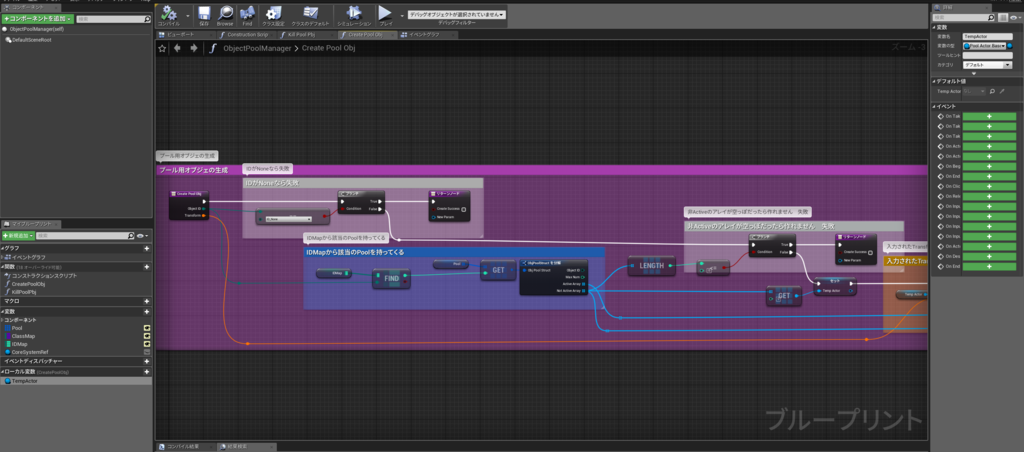Screen dimensions: 1024x452
Task: Add On Clic event with its green plus button
Action: (989, 186)
